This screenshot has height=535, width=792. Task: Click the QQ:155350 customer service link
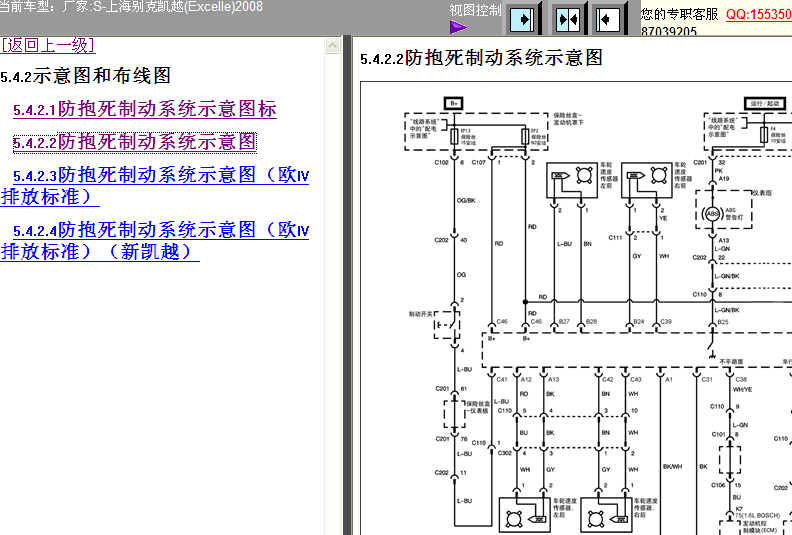click(759, 14)
